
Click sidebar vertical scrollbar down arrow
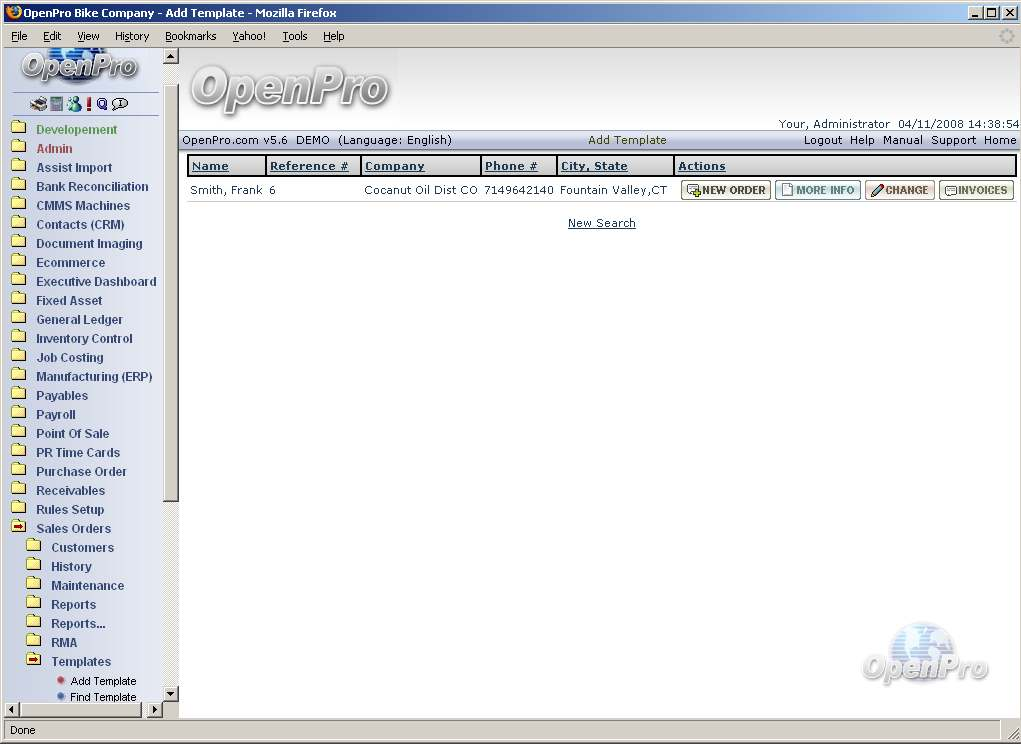tap(170, 693)
